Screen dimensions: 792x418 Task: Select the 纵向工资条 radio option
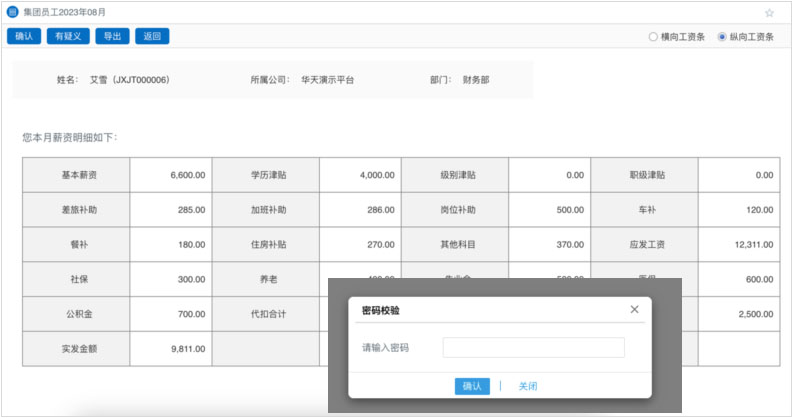tap(722, 37)
